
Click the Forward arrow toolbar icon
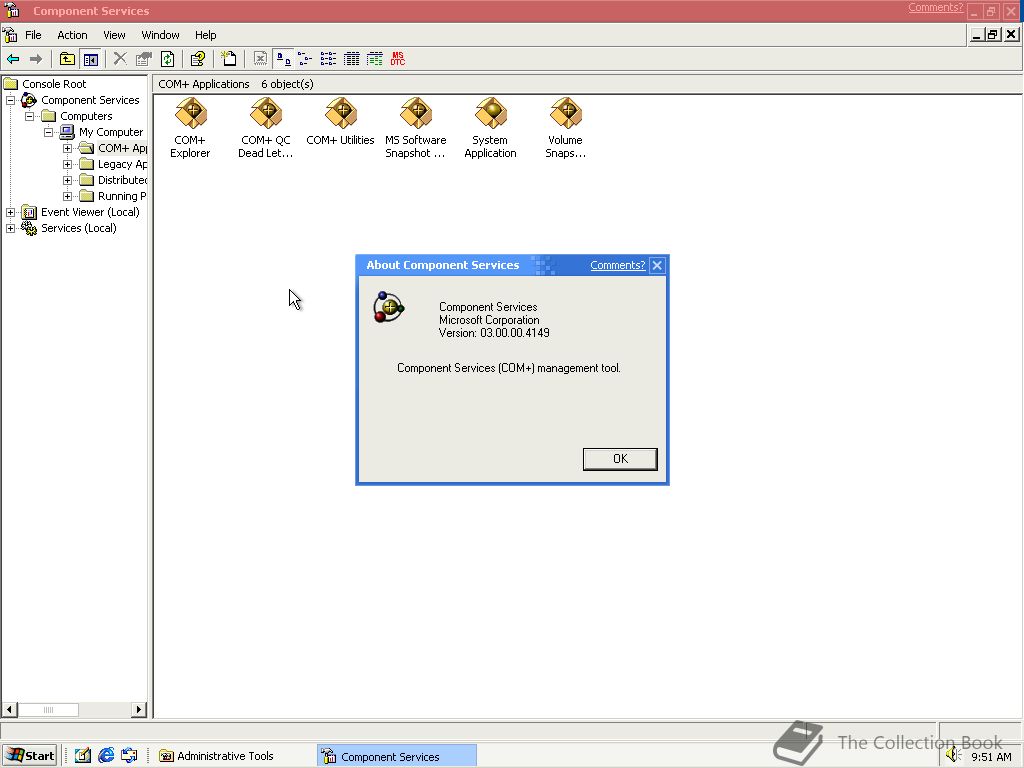pos(36,59)
